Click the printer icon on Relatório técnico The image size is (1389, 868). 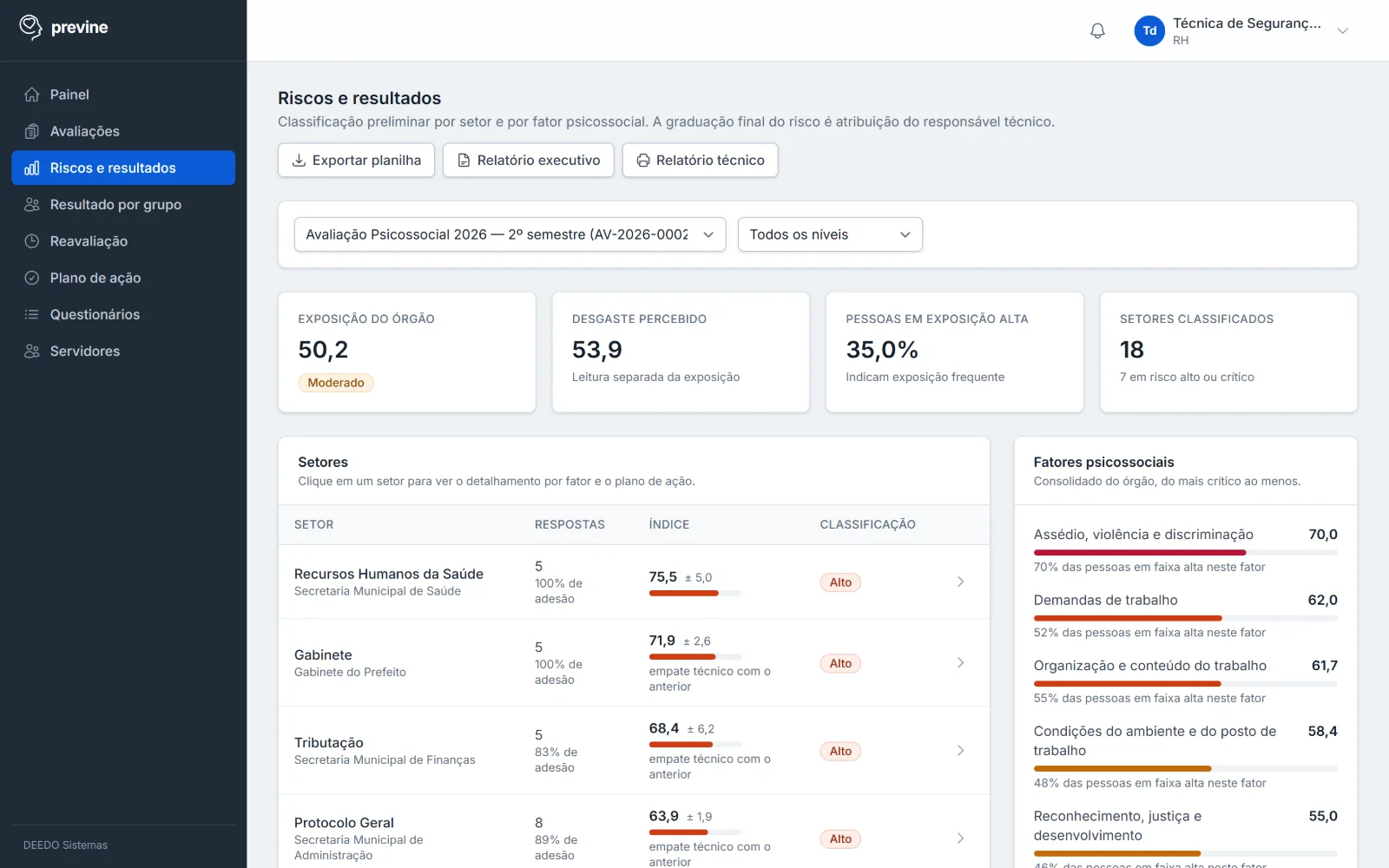[643, 161]
